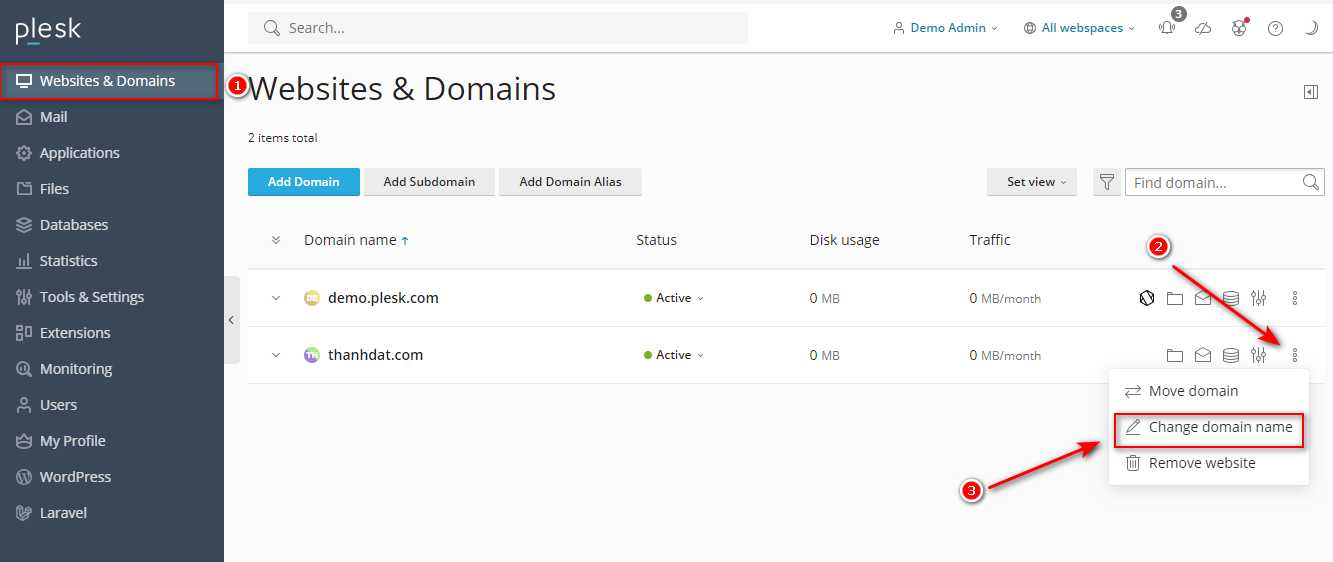1333x562 pixels.
Task: Toggle dark mode moon icon
Action: click(1311, 28)
